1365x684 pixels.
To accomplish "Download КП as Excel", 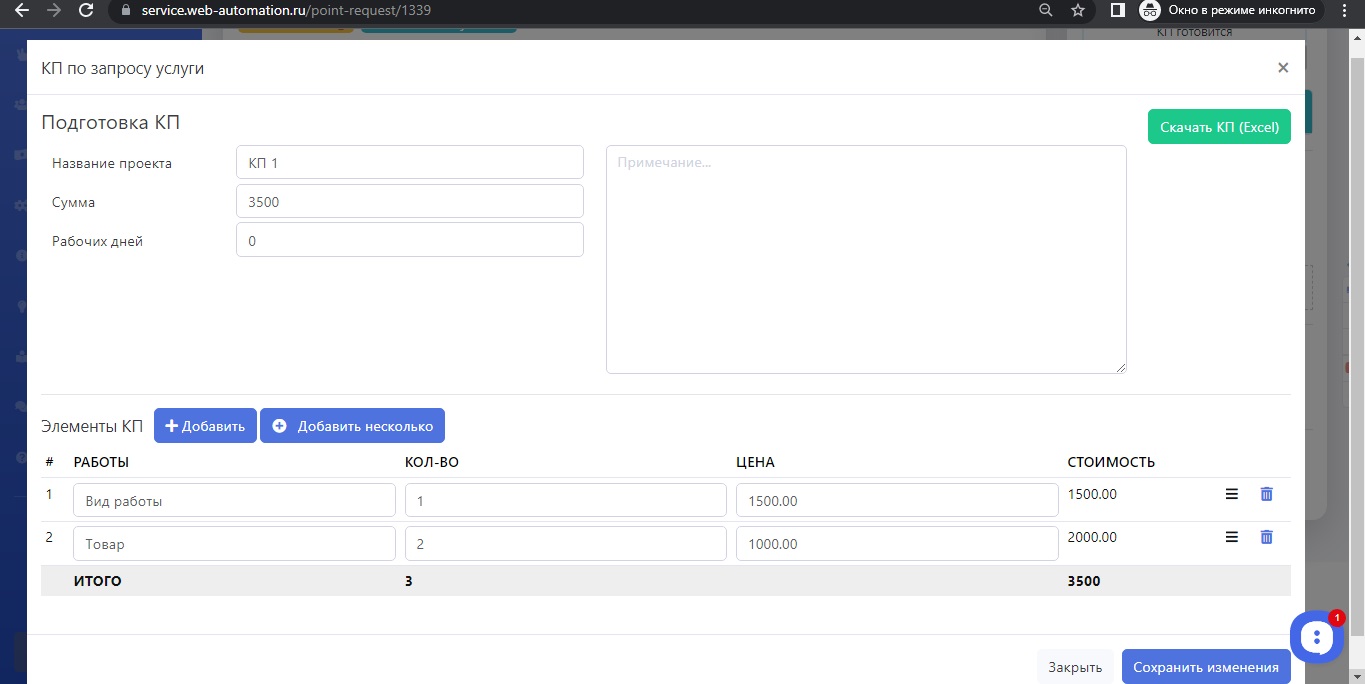I will click(x=1218, y=127).
